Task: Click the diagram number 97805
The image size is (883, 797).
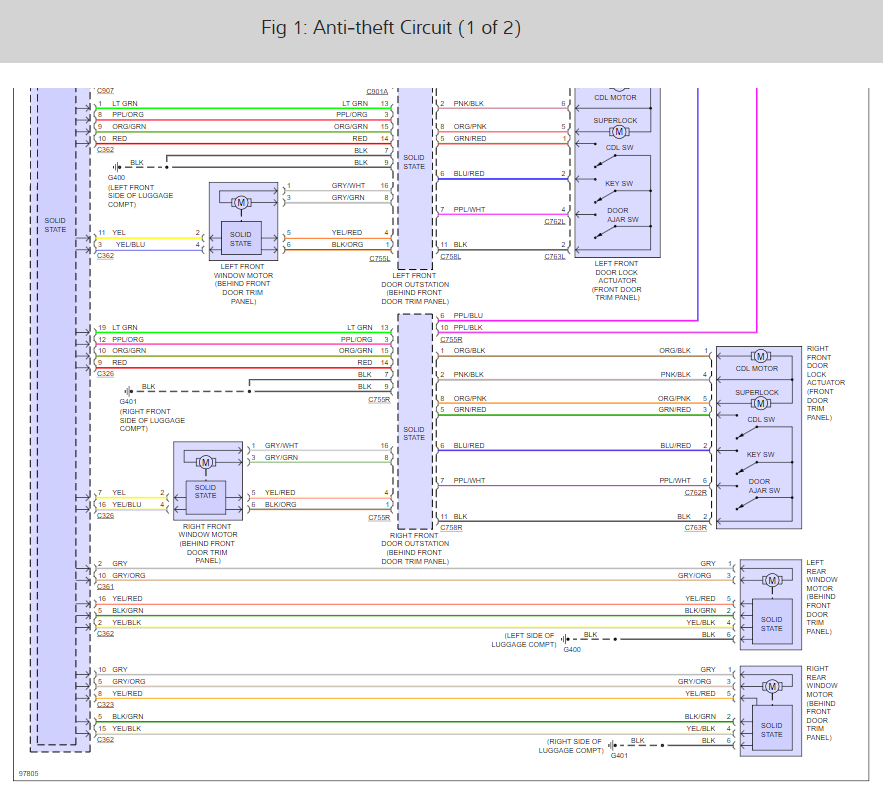Action: click(29, 773)
